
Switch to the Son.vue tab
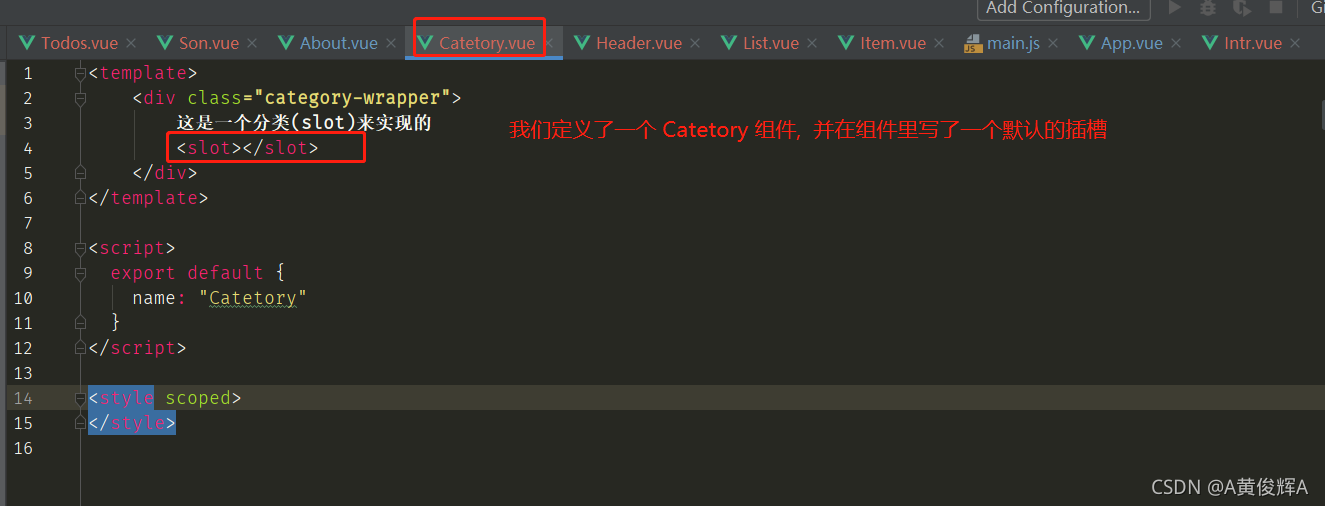[209, 43]
